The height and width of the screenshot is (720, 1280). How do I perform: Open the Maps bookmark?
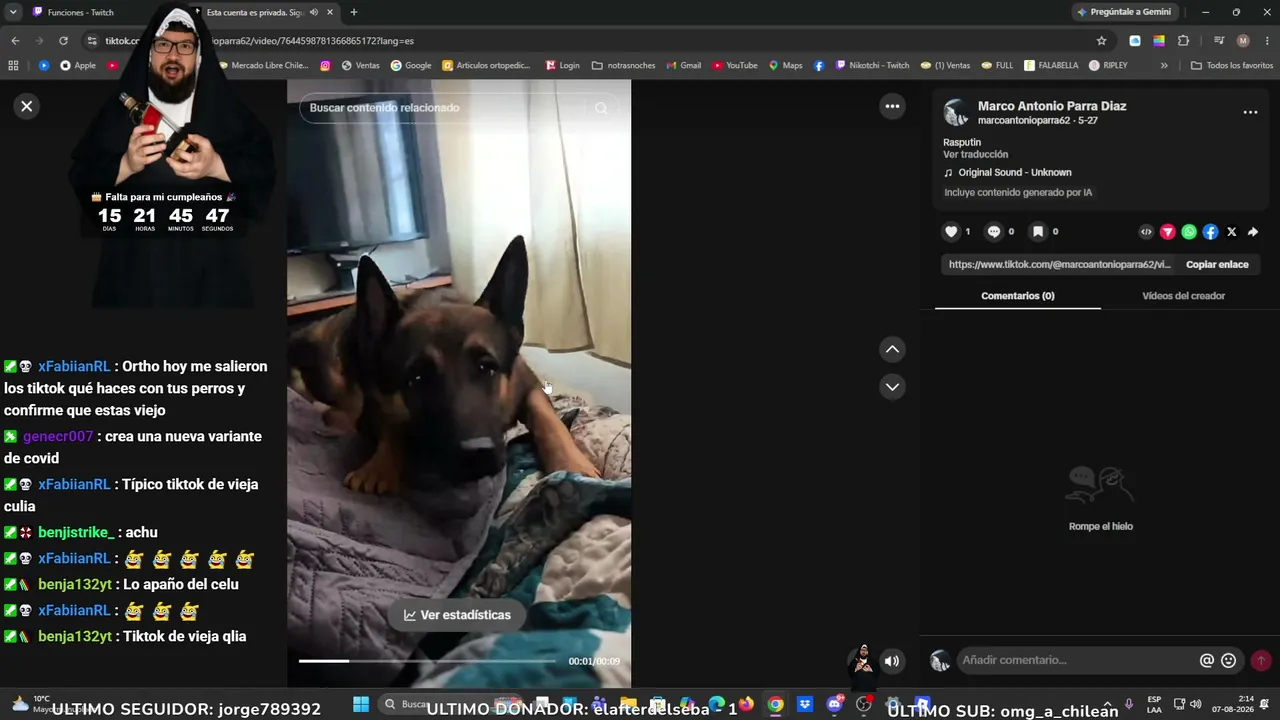(x=785, y=66)
